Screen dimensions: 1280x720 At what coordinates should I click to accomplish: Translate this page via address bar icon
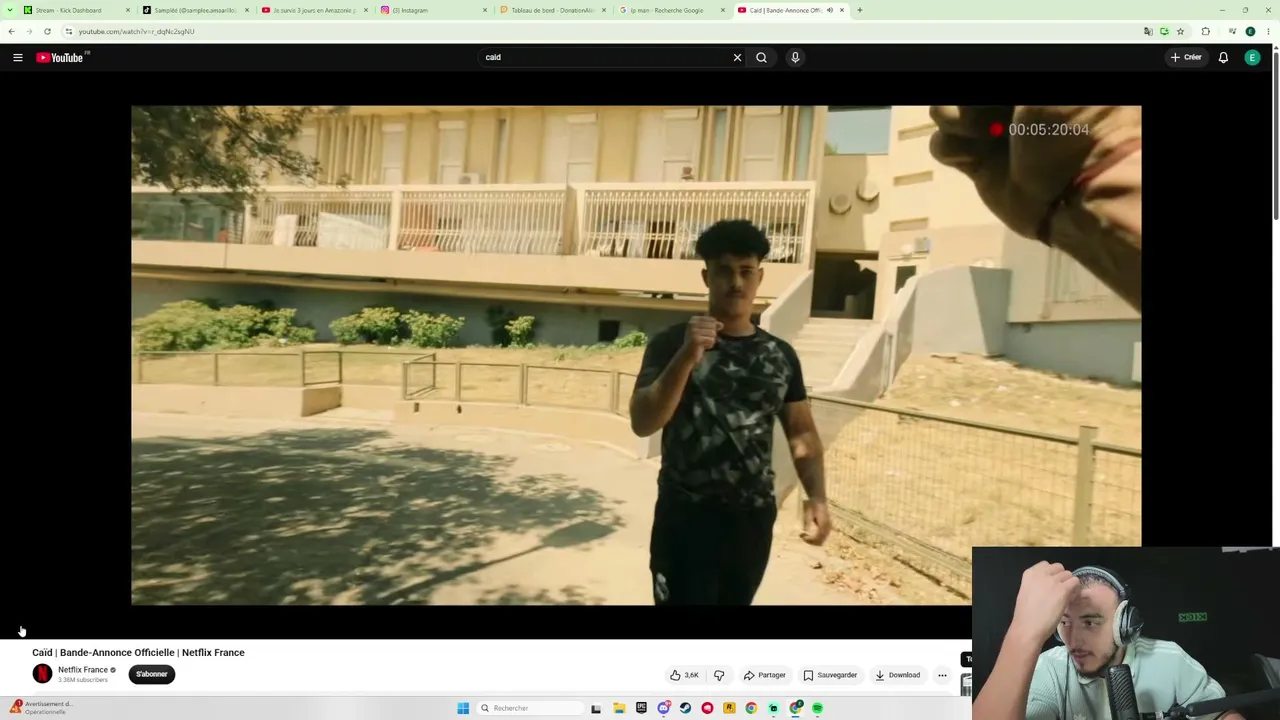coord(1148,31)
